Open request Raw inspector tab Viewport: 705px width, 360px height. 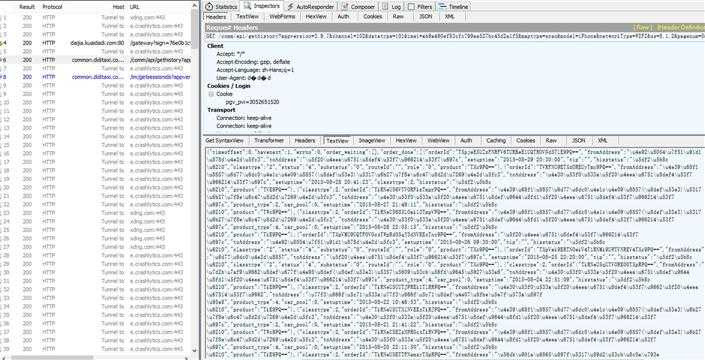tap(398, 17)
